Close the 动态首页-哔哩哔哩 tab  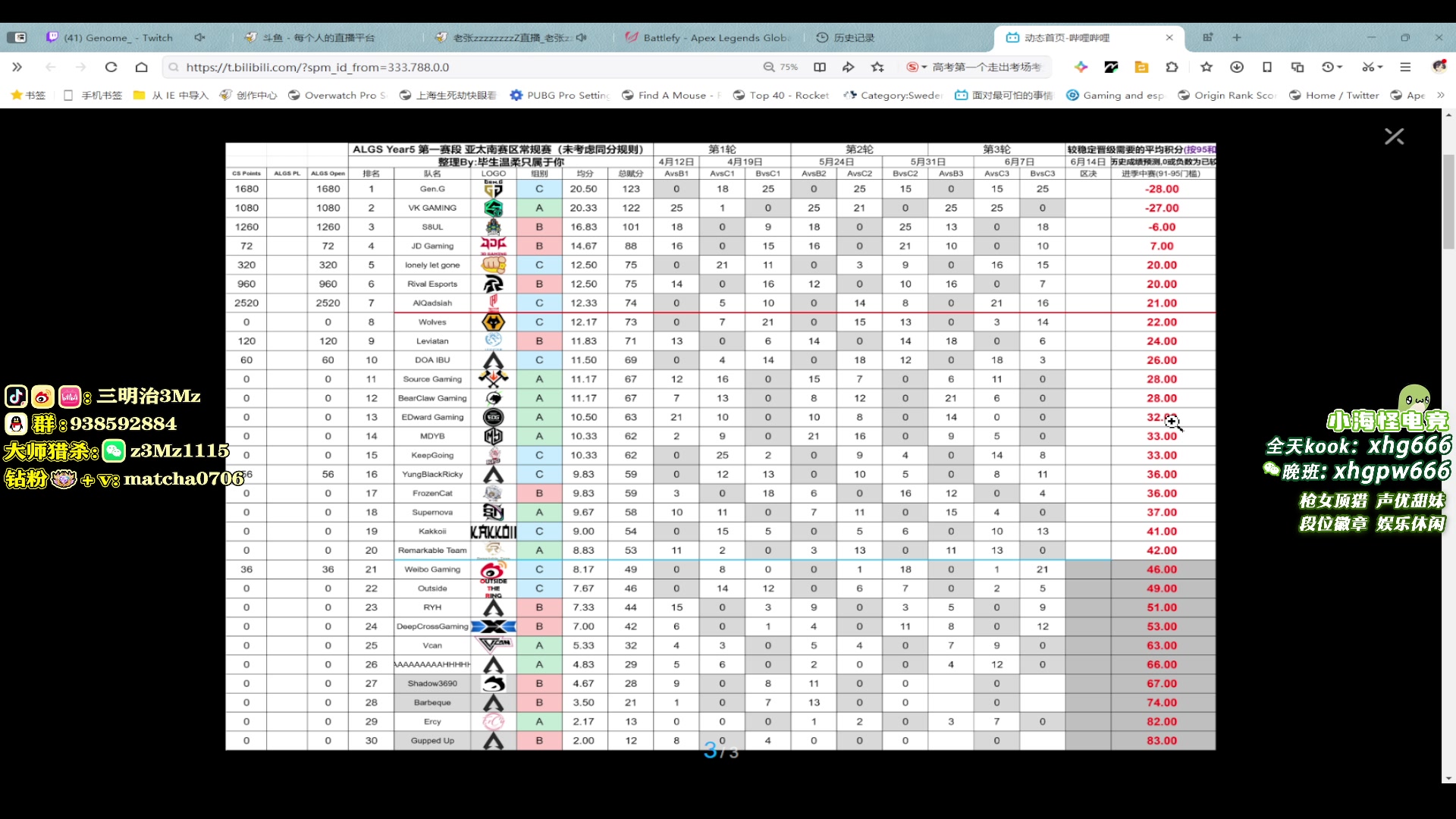click(x=1169, y=37)
